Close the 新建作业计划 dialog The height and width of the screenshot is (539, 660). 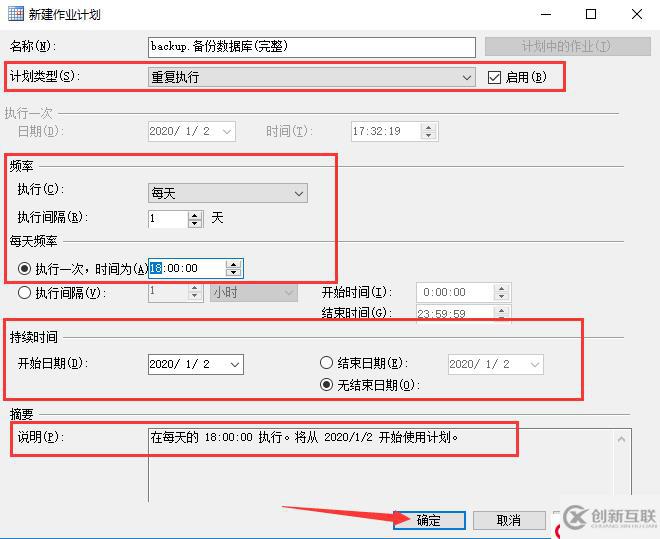click(x=637, y=14)
